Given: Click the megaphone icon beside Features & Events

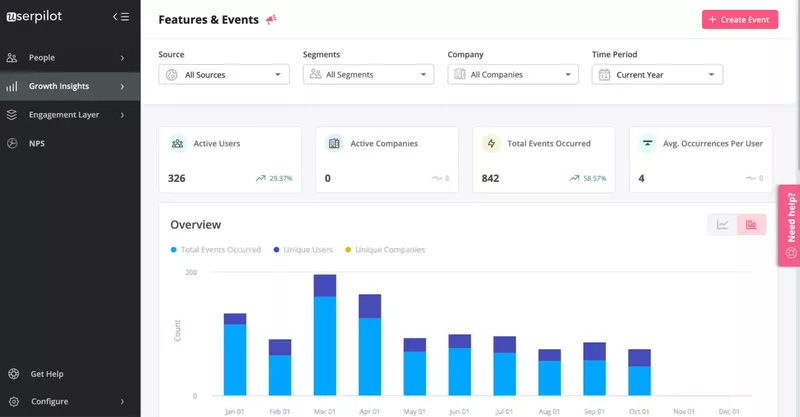Looking at the screenshot, I should (270, 20).
